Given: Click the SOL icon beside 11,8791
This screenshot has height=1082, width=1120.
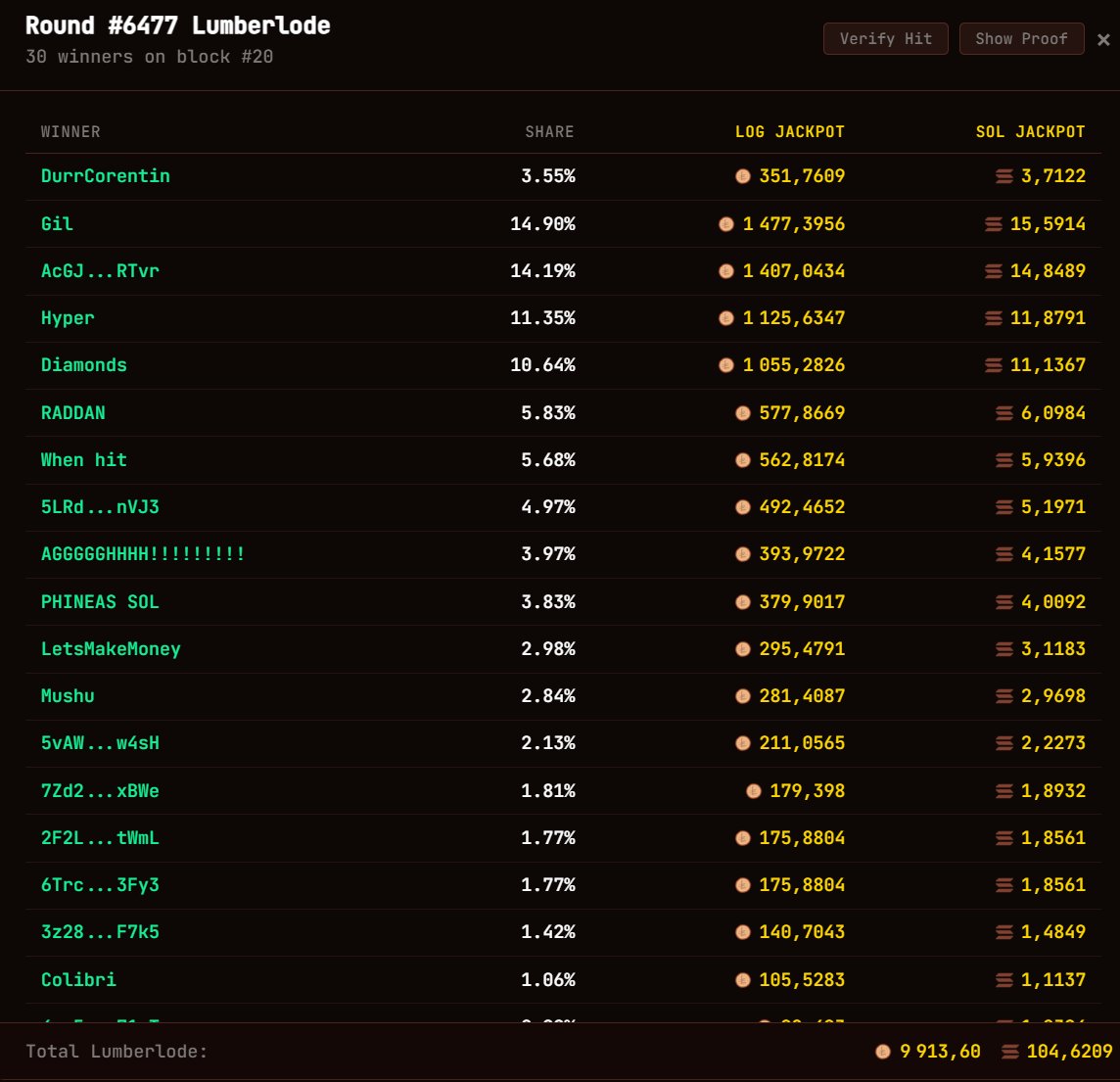Looking at the screenshot, I should [994, 318].
